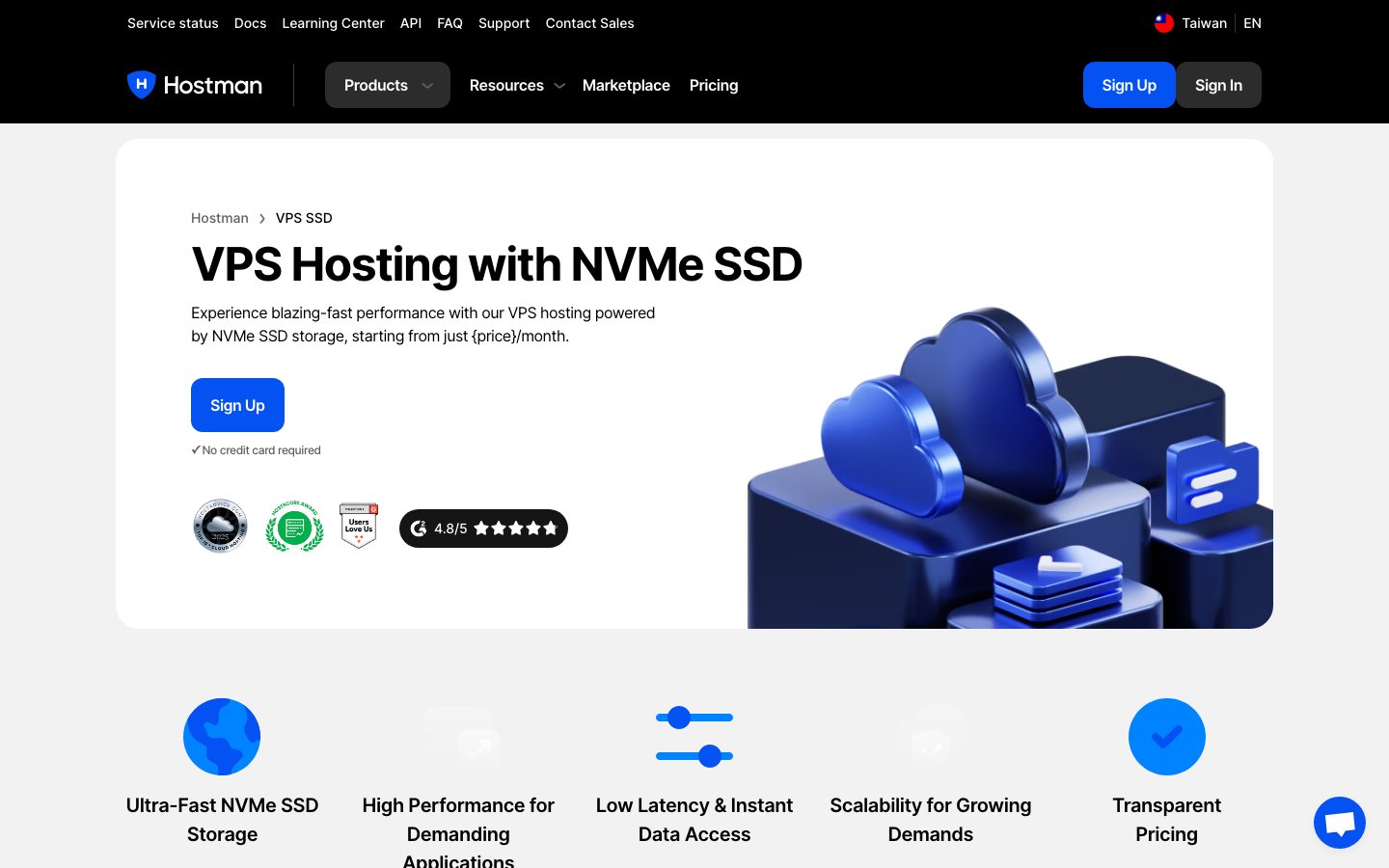Screen dimensions: 1389x868
Task: Click the checkmark icon above Transparent Pricing
Action: (x=1167, y=737)
